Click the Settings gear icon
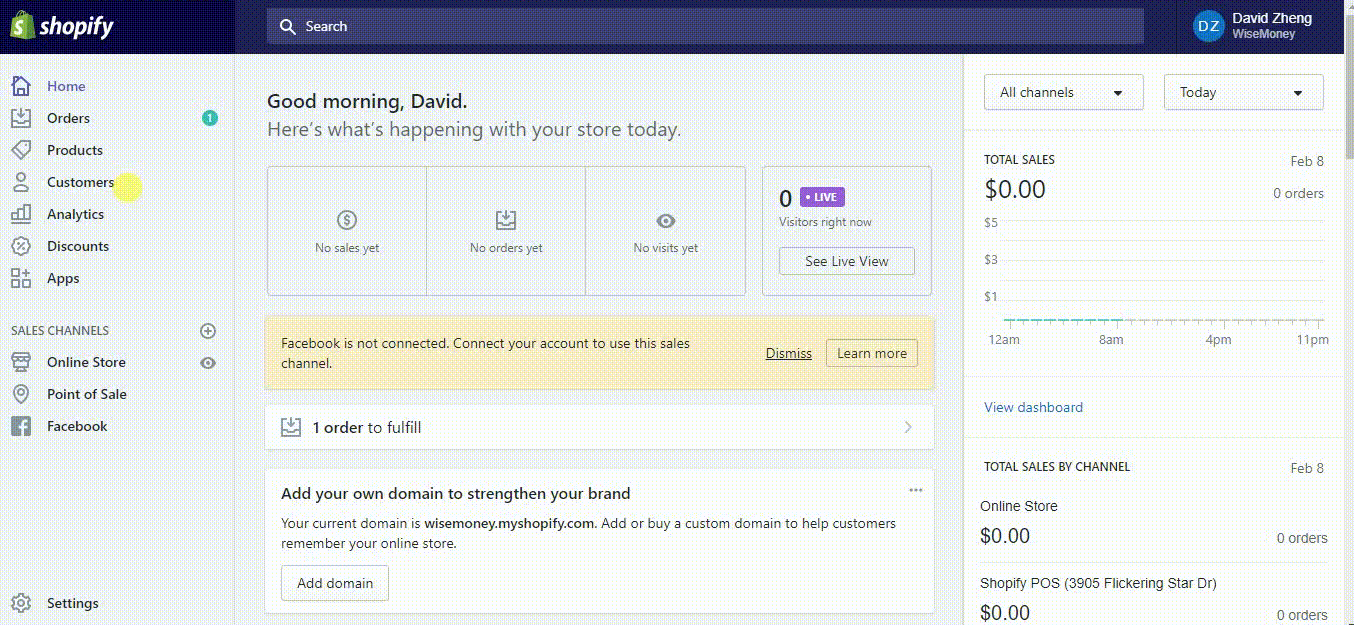Screen dimensions: 1355x625 [21, 603]
